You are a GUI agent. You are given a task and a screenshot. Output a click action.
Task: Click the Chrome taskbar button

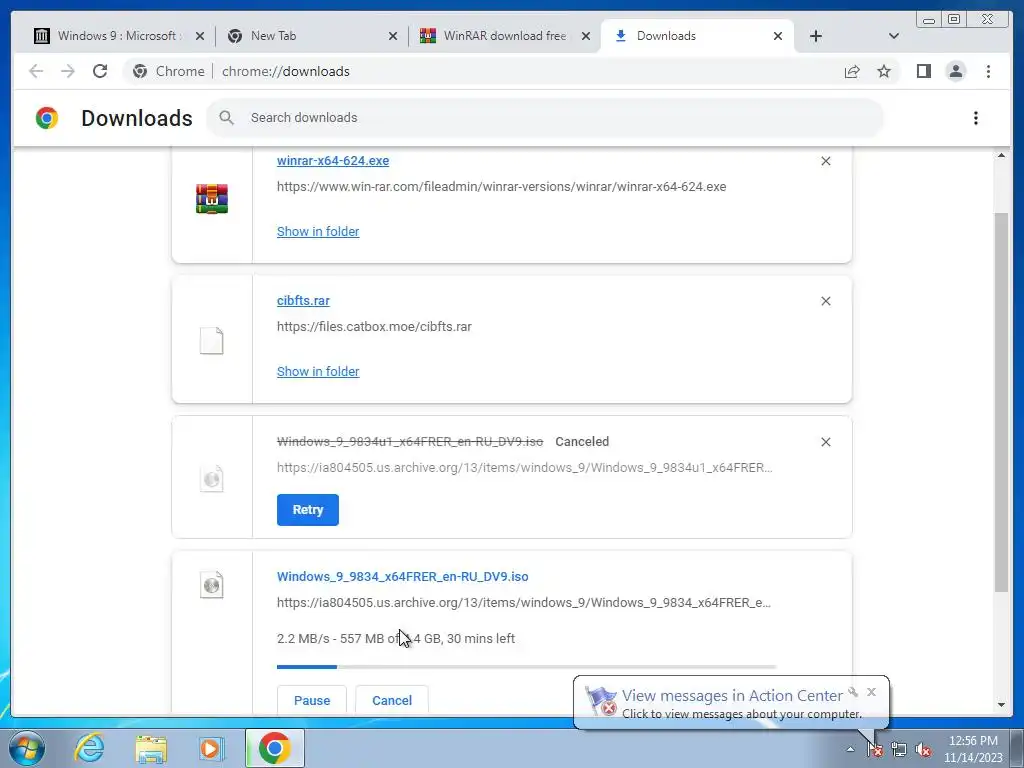pos(274,748)
